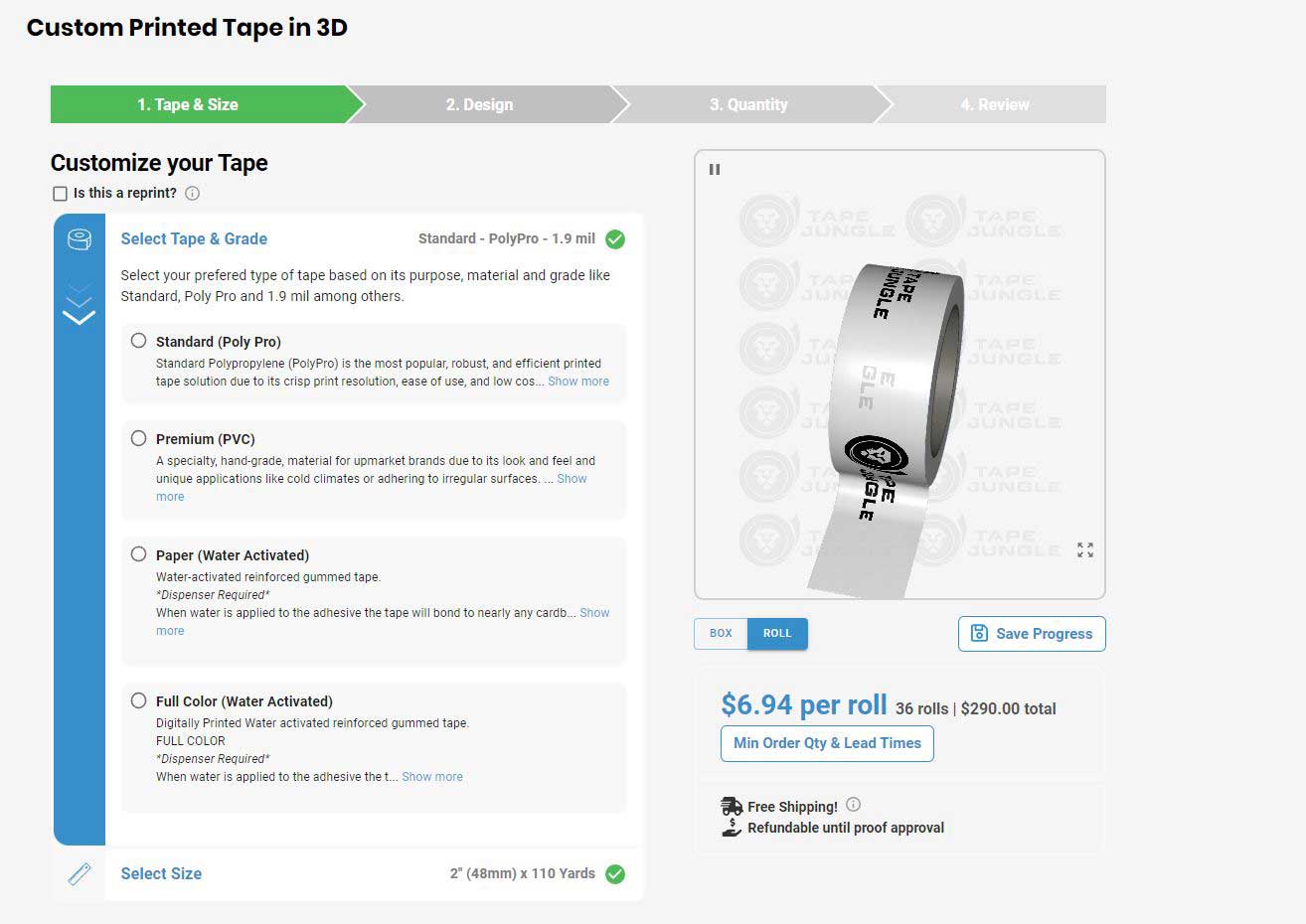Select the Premium (PVC) tape option
The height and width of the screenshot is (924, 1306).
[x=138, y=437]
